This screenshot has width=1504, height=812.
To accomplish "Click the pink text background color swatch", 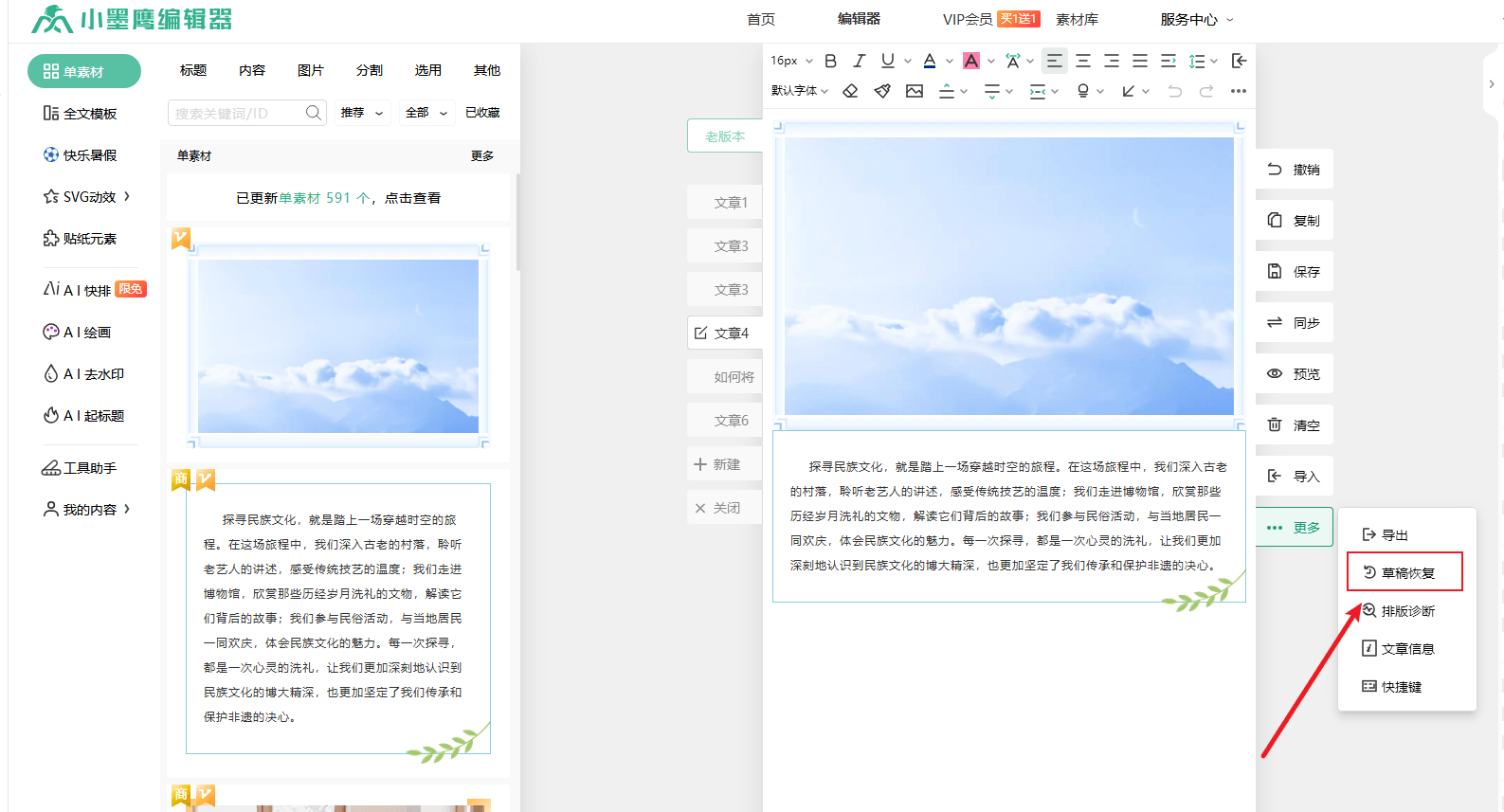I will tap(971, 61).
